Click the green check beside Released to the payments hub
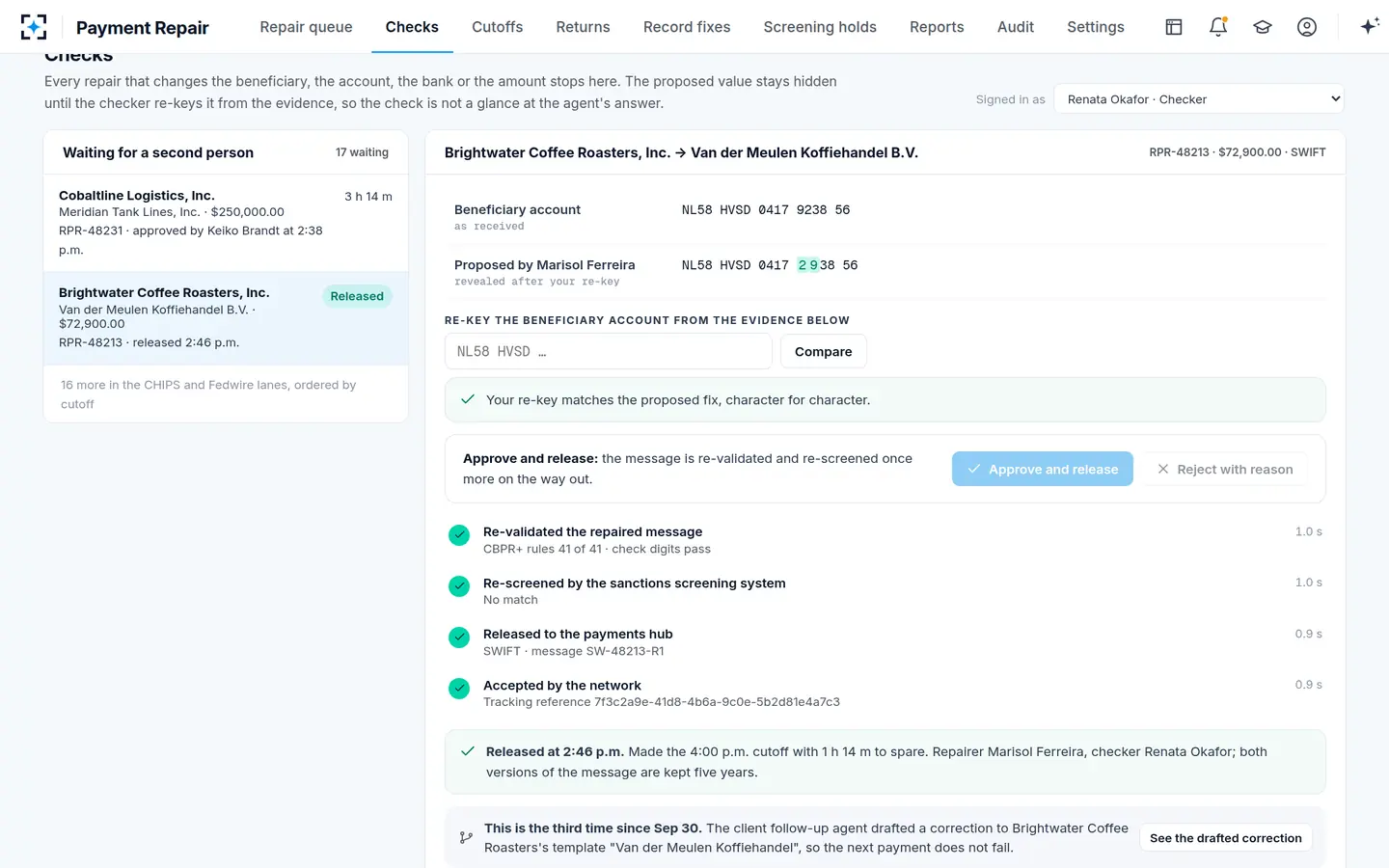 coord(459,637)
